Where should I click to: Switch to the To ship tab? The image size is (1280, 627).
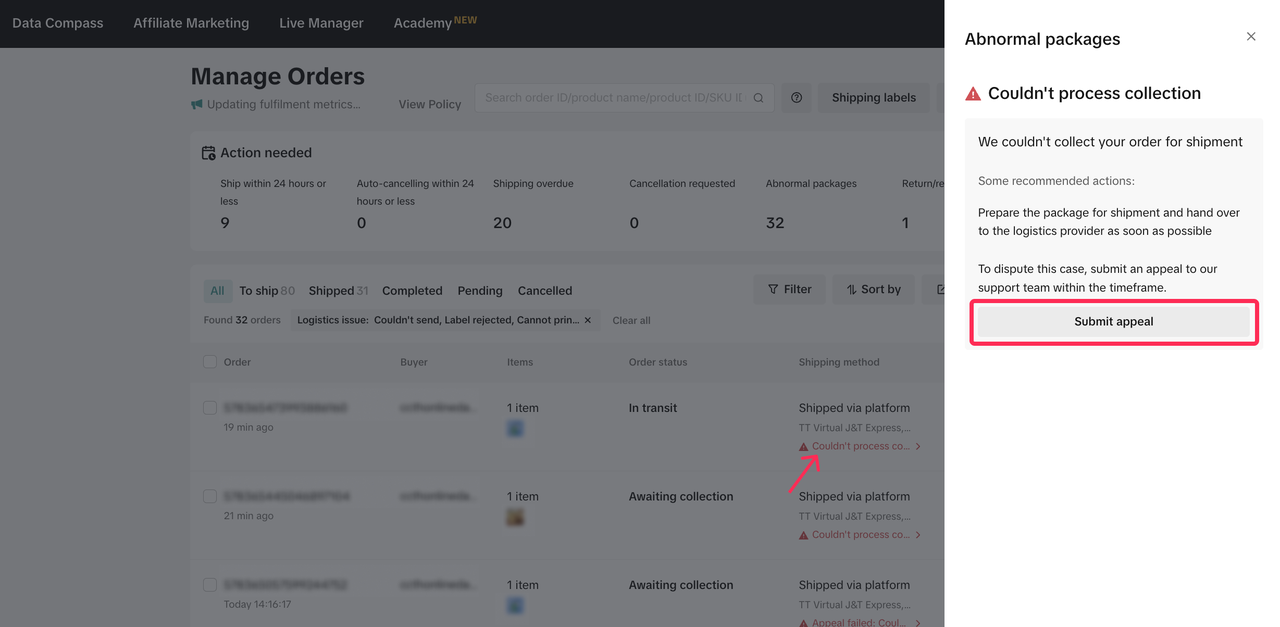(x=266, y=291)
